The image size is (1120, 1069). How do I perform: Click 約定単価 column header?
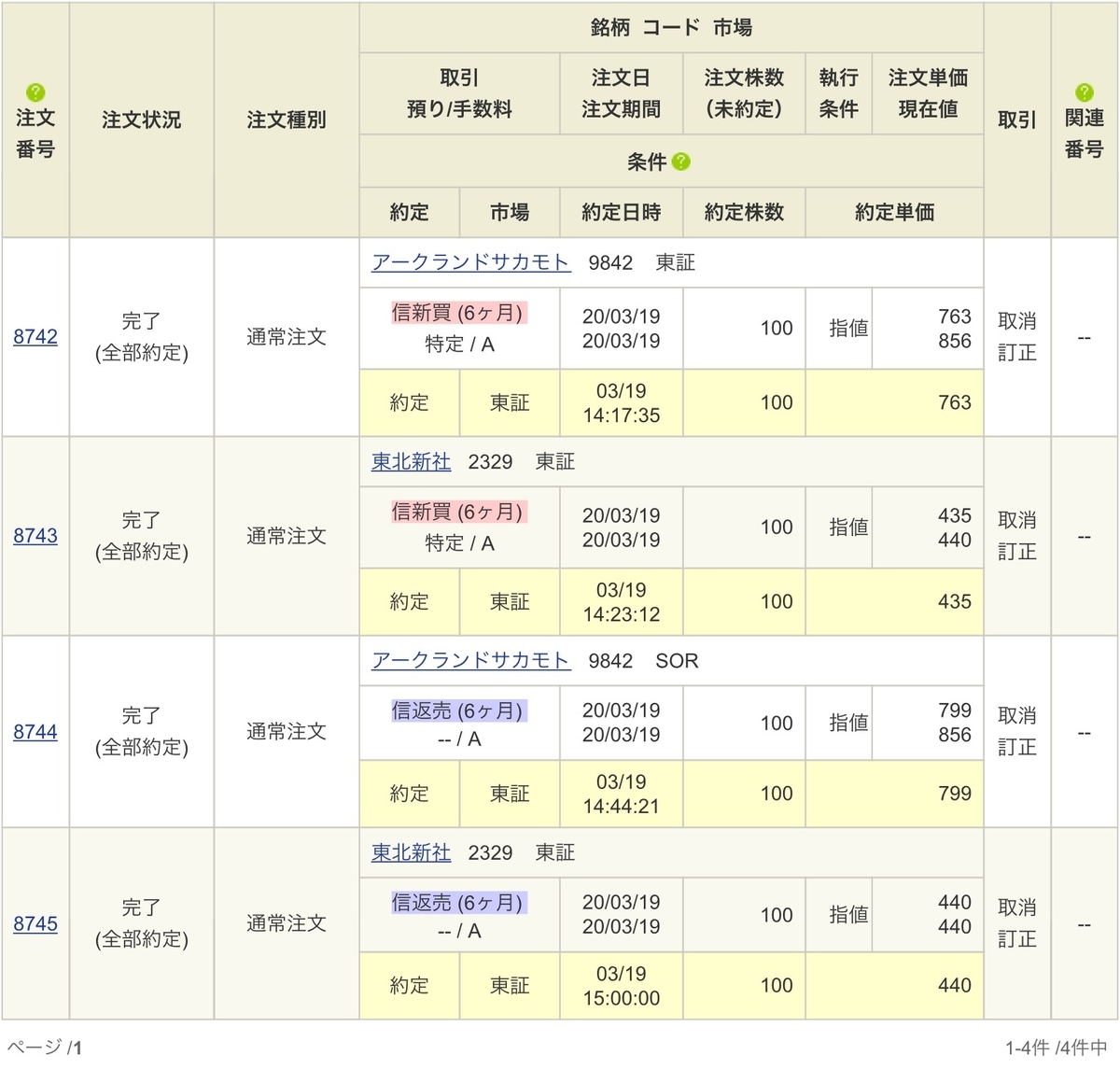point(894,213)
